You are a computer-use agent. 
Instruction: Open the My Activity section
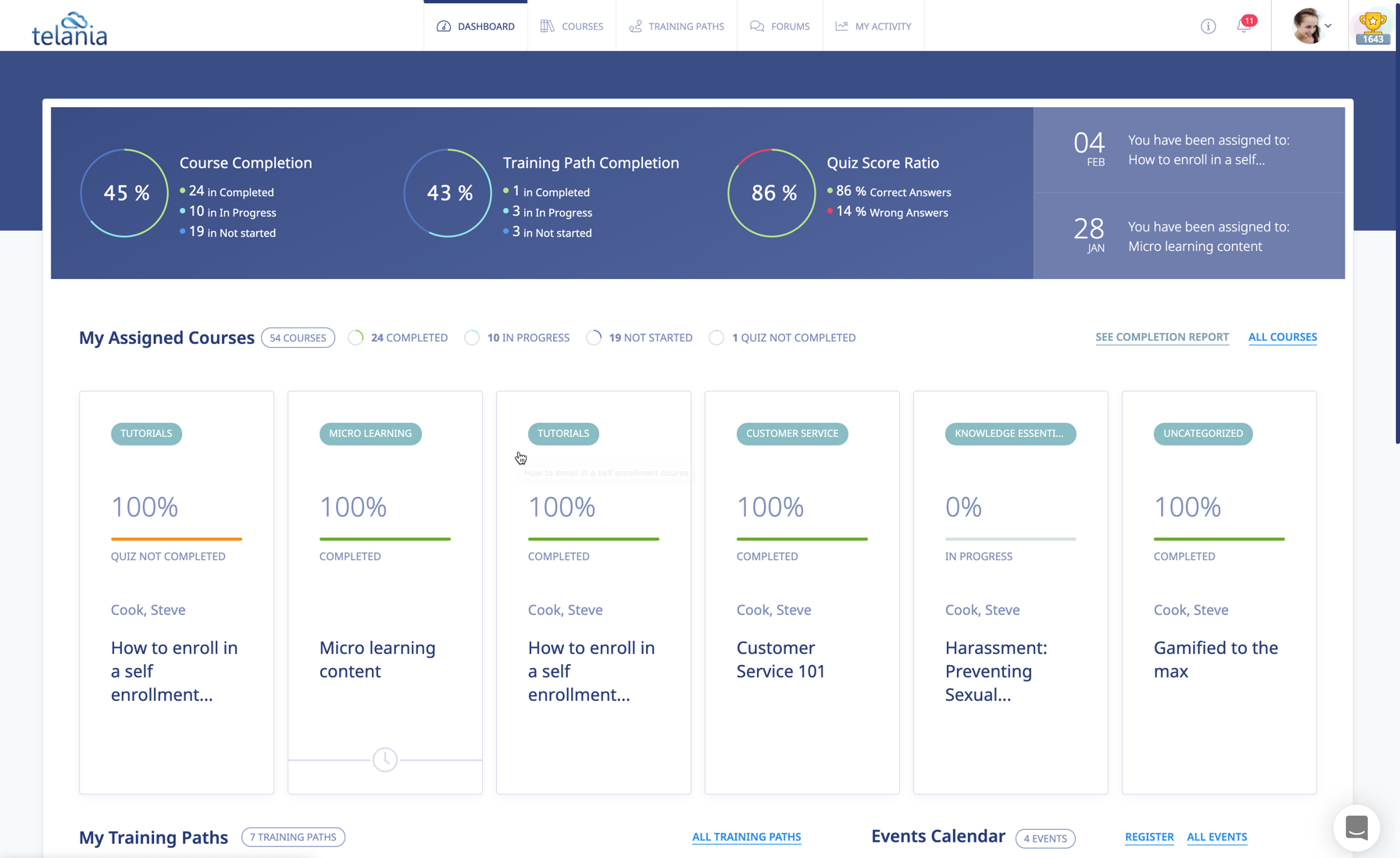coord(873,26)
